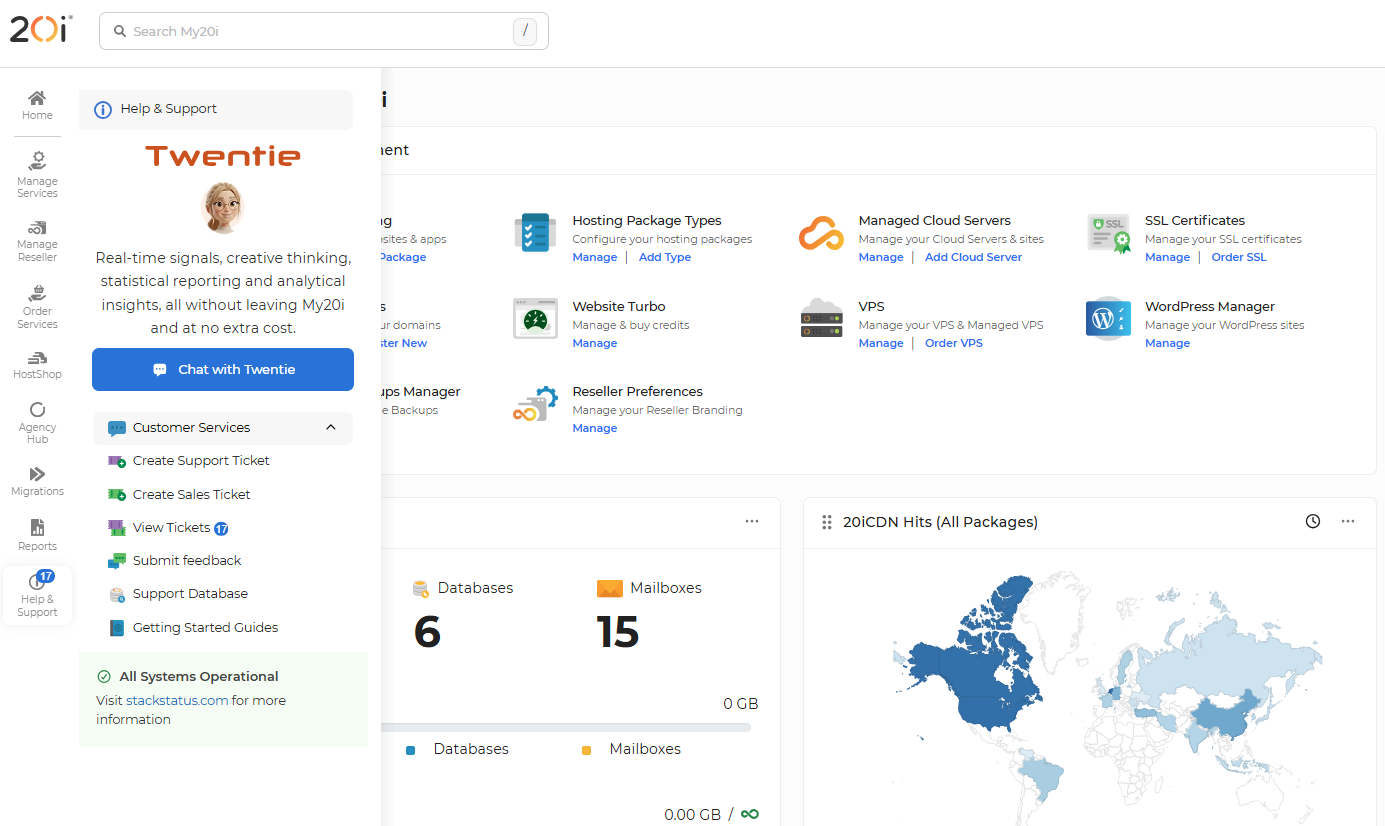This screenshot has width=1385, height=826.
Task: Open Getting Started Guides
Action: (205, 628)
